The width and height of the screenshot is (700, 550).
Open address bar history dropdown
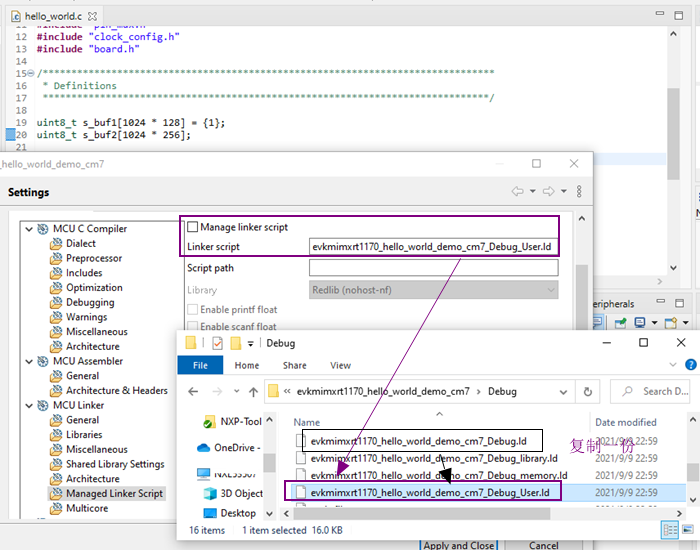[x=563, y=392]
